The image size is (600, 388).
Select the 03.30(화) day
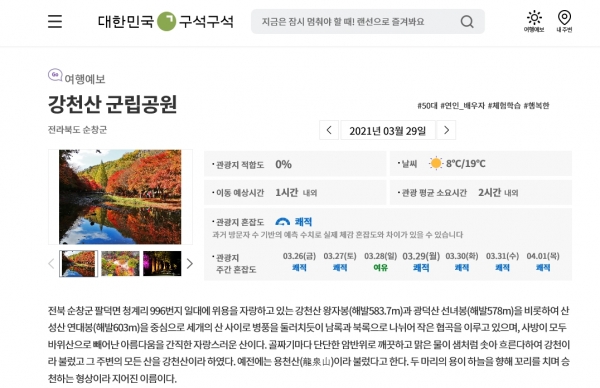click(x=461, y=262)
